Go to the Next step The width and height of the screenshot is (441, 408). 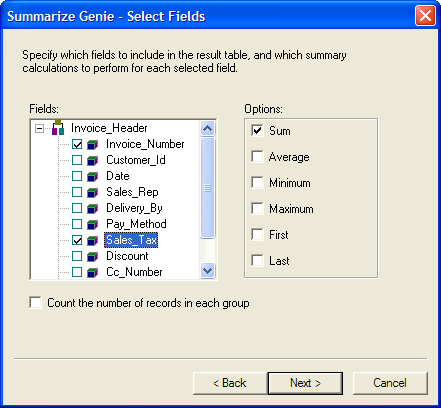click(x=305, y=383)
